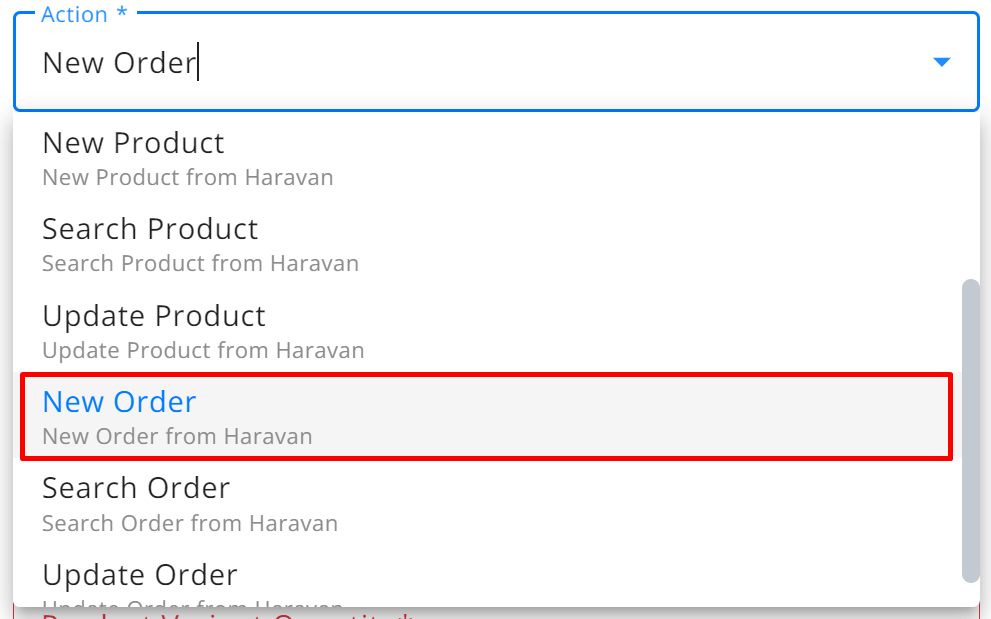
Task: Click the 'New Product from Haravan' description
Action: point(188,178)
